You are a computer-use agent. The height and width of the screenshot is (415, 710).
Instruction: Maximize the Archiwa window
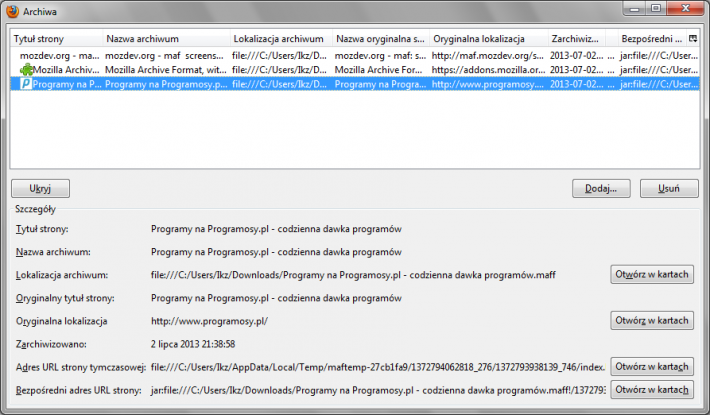point(656,9)
